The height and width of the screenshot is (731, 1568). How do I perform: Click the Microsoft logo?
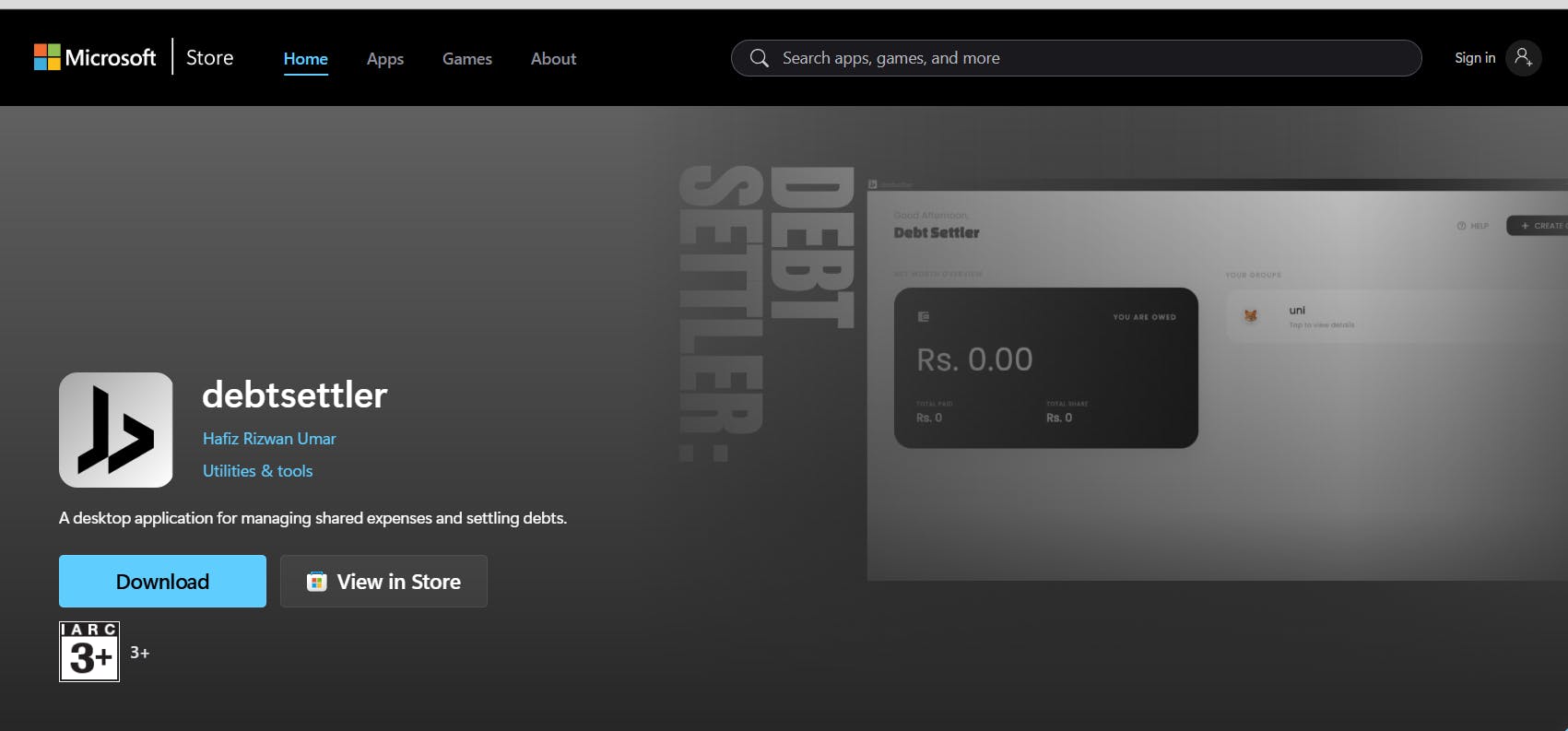coord(95,57)
